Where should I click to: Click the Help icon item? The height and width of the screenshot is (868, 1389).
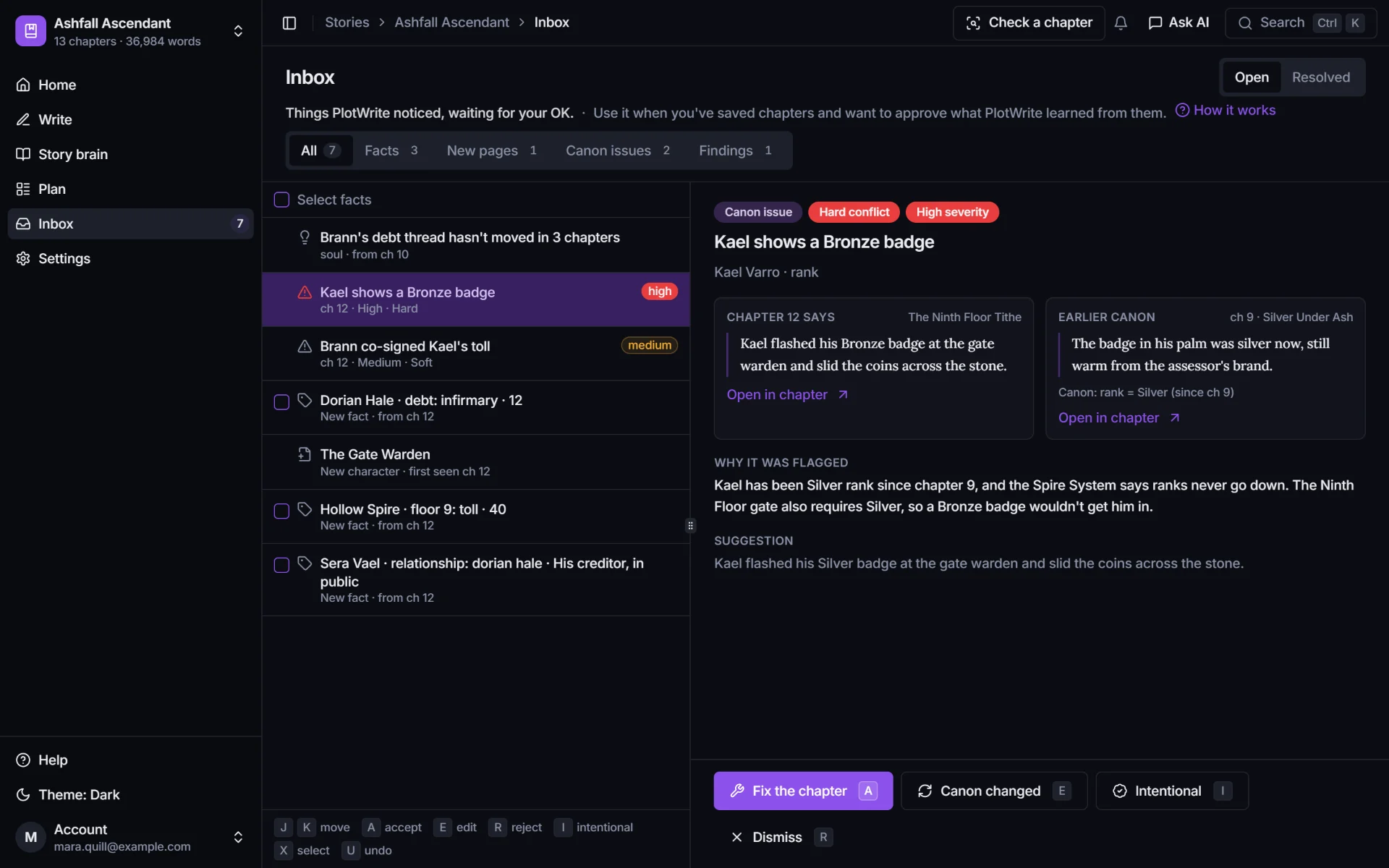23,759
